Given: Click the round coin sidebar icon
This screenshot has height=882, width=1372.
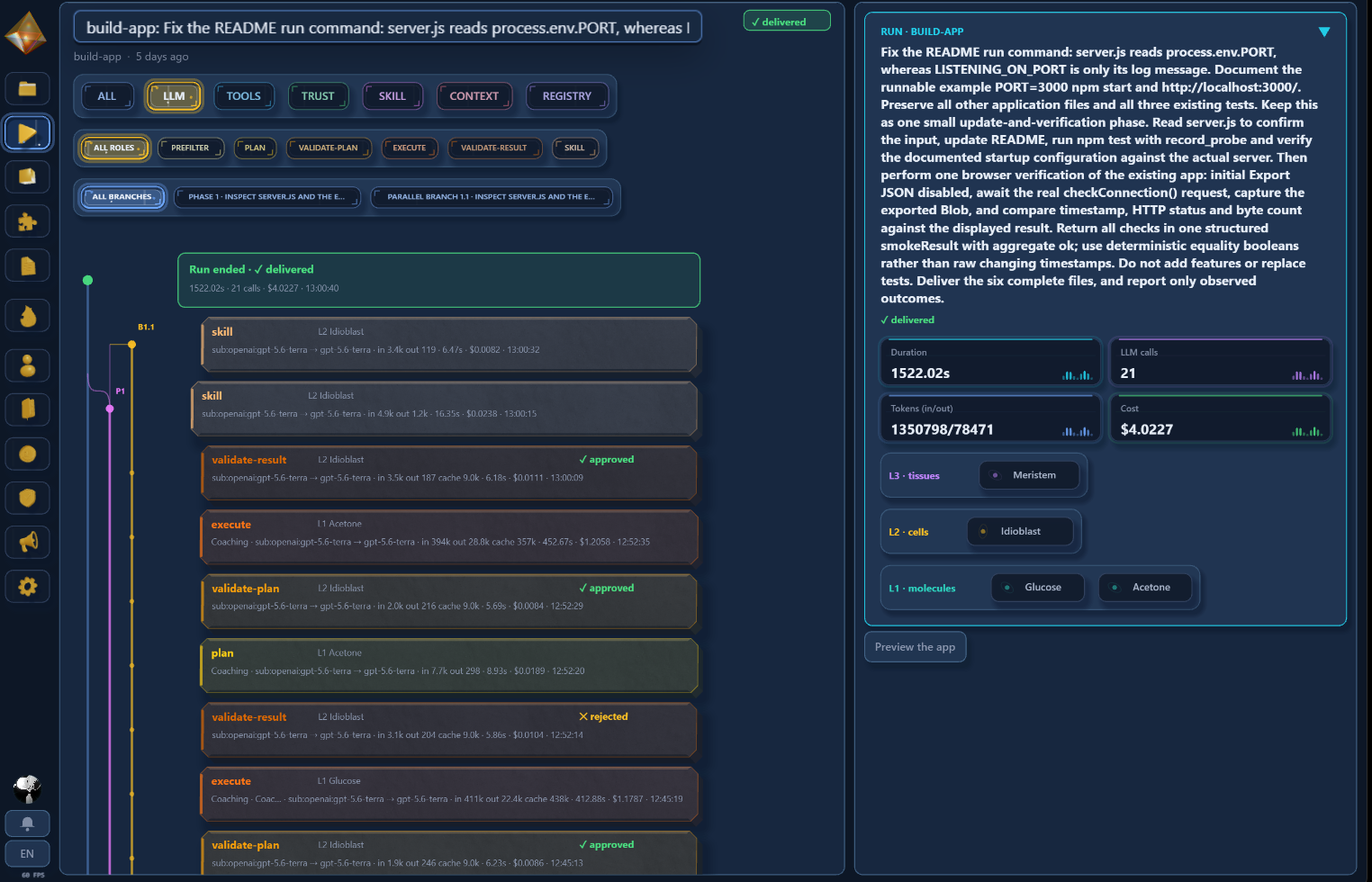Looking at the screenshot, I should tap(27, 454).
